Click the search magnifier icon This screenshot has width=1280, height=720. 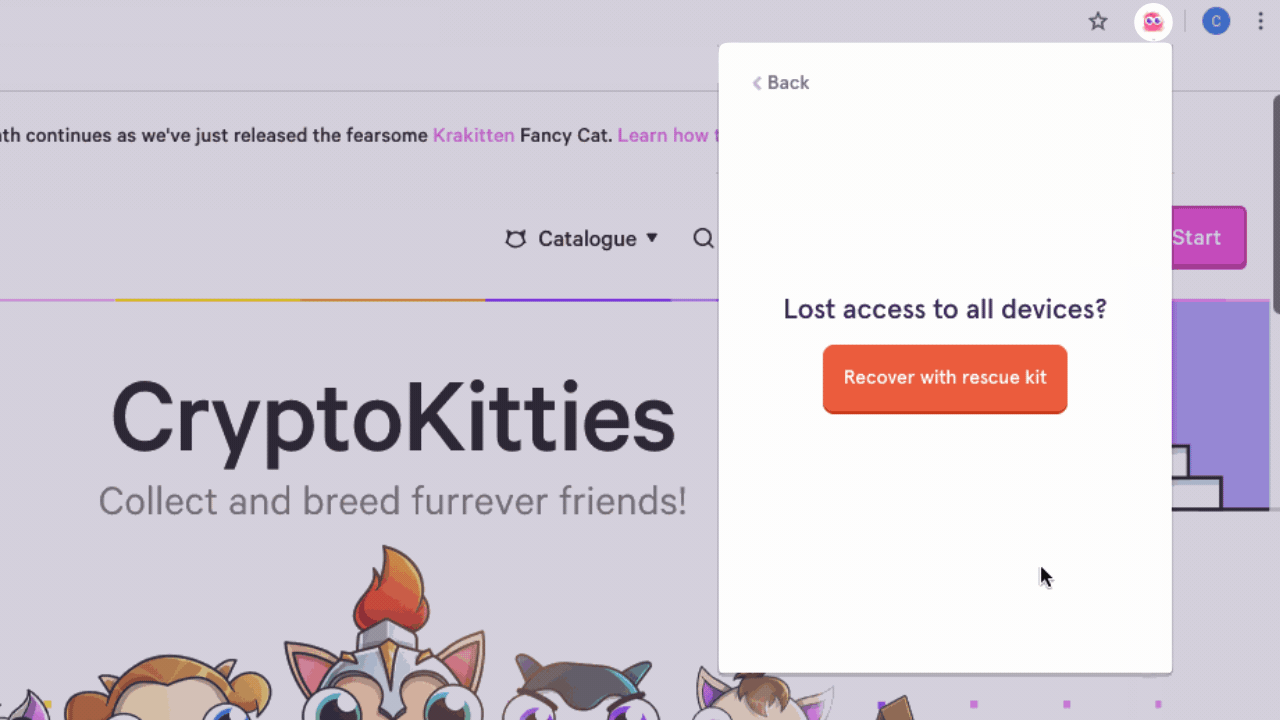(x=704, y=238)
